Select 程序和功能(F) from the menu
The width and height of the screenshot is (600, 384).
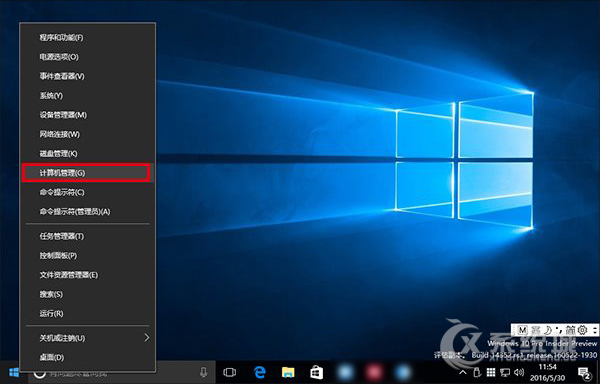click(x=88, y=37)
